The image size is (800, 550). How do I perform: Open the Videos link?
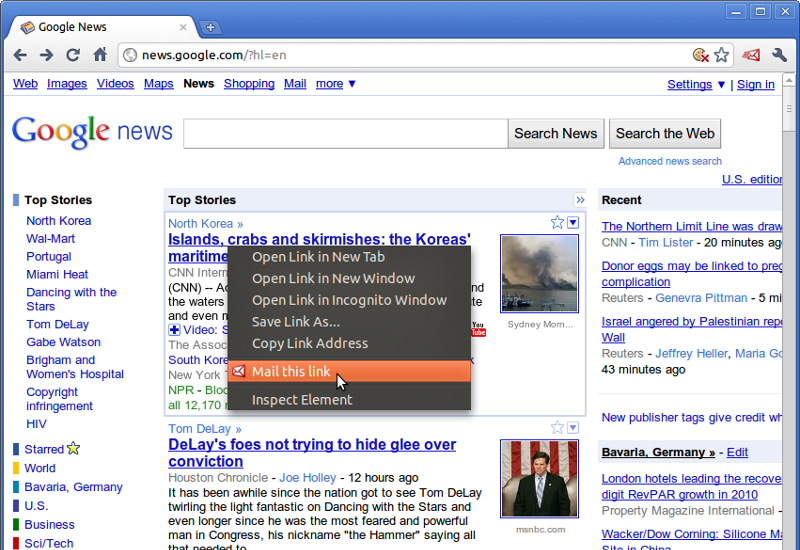tap(115, 84)
